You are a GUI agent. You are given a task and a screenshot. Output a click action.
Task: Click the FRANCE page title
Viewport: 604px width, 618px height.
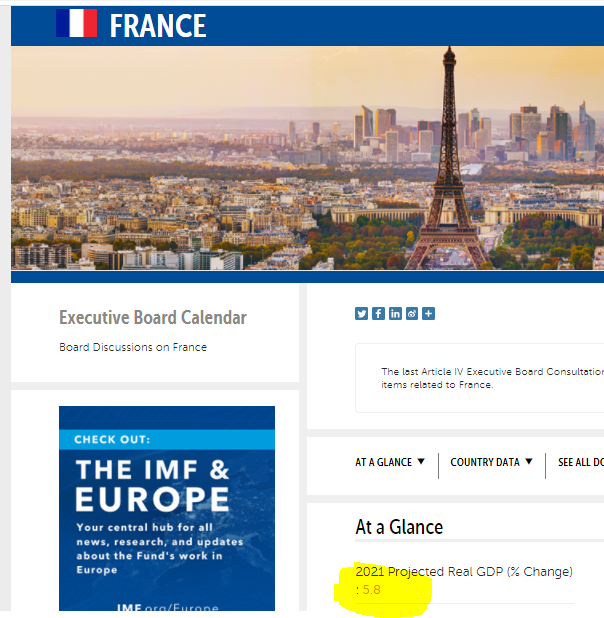pyautogui.click(x=158, y=26)
